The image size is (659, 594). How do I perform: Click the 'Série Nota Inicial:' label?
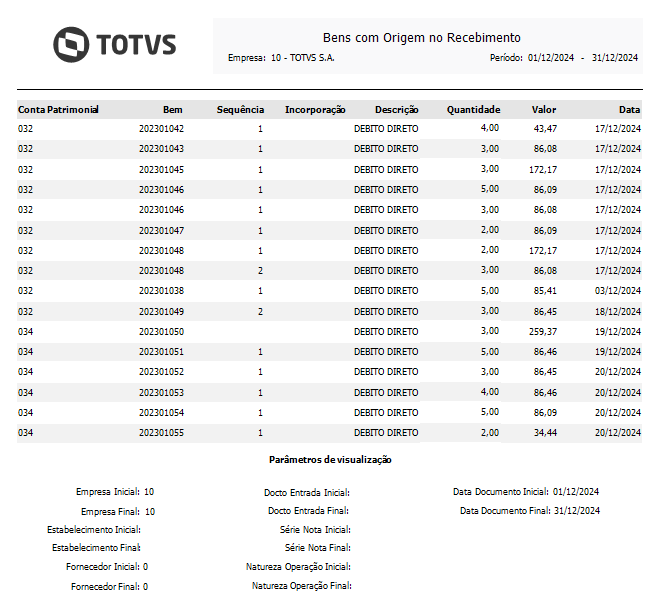(315, 530)
